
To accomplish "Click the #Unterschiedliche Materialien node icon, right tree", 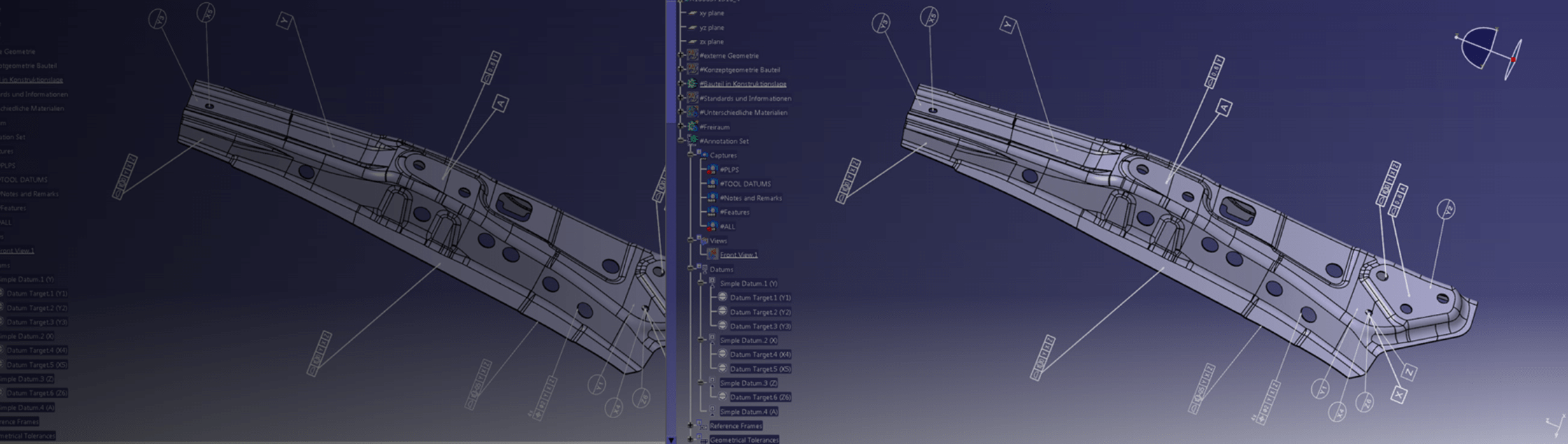I will point(693,112).
